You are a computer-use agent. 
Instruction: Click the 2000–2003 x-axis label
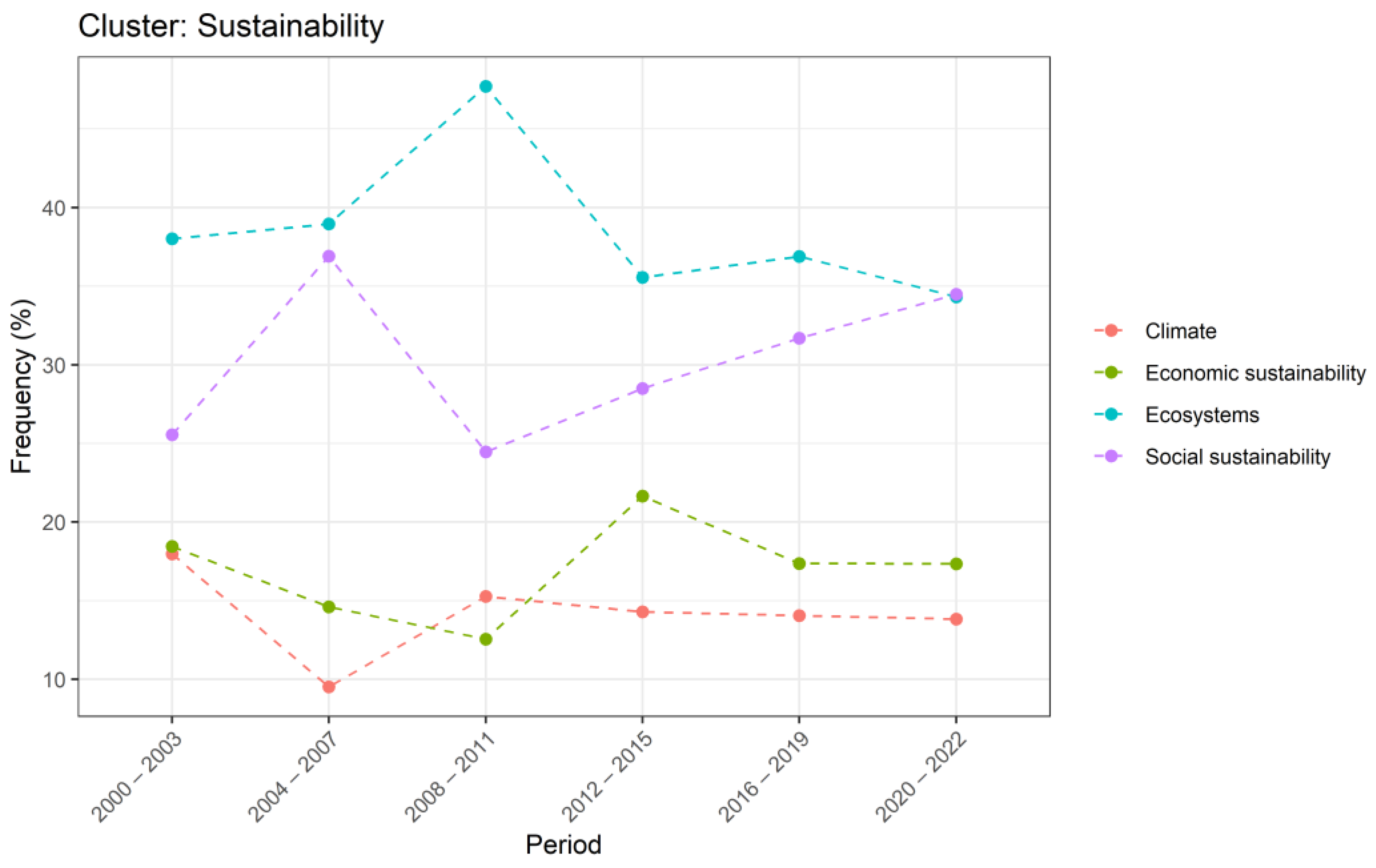(x=137, y=777)
